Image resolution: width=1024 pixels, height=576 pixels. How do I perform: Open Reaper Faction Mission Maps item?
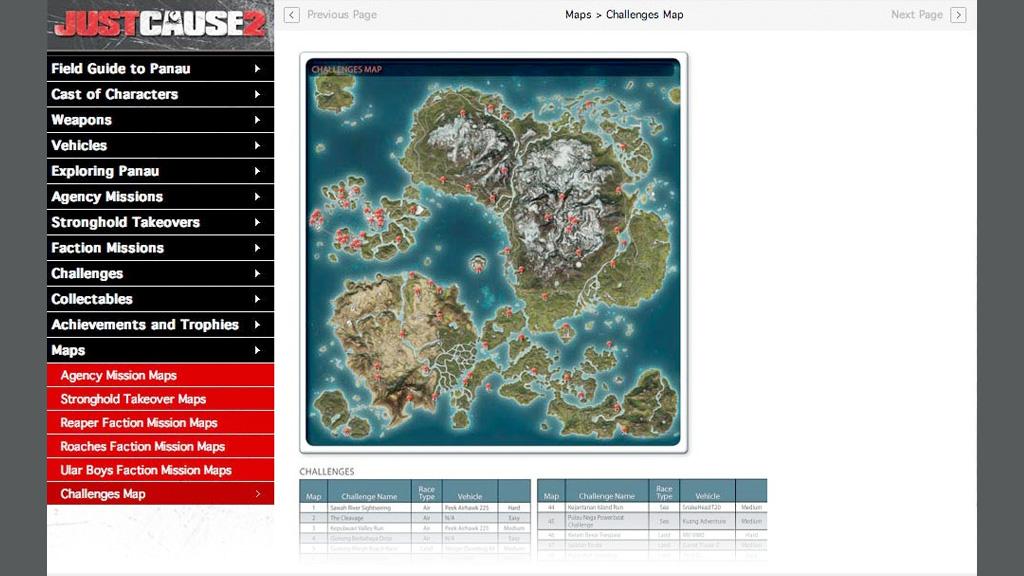160,423
